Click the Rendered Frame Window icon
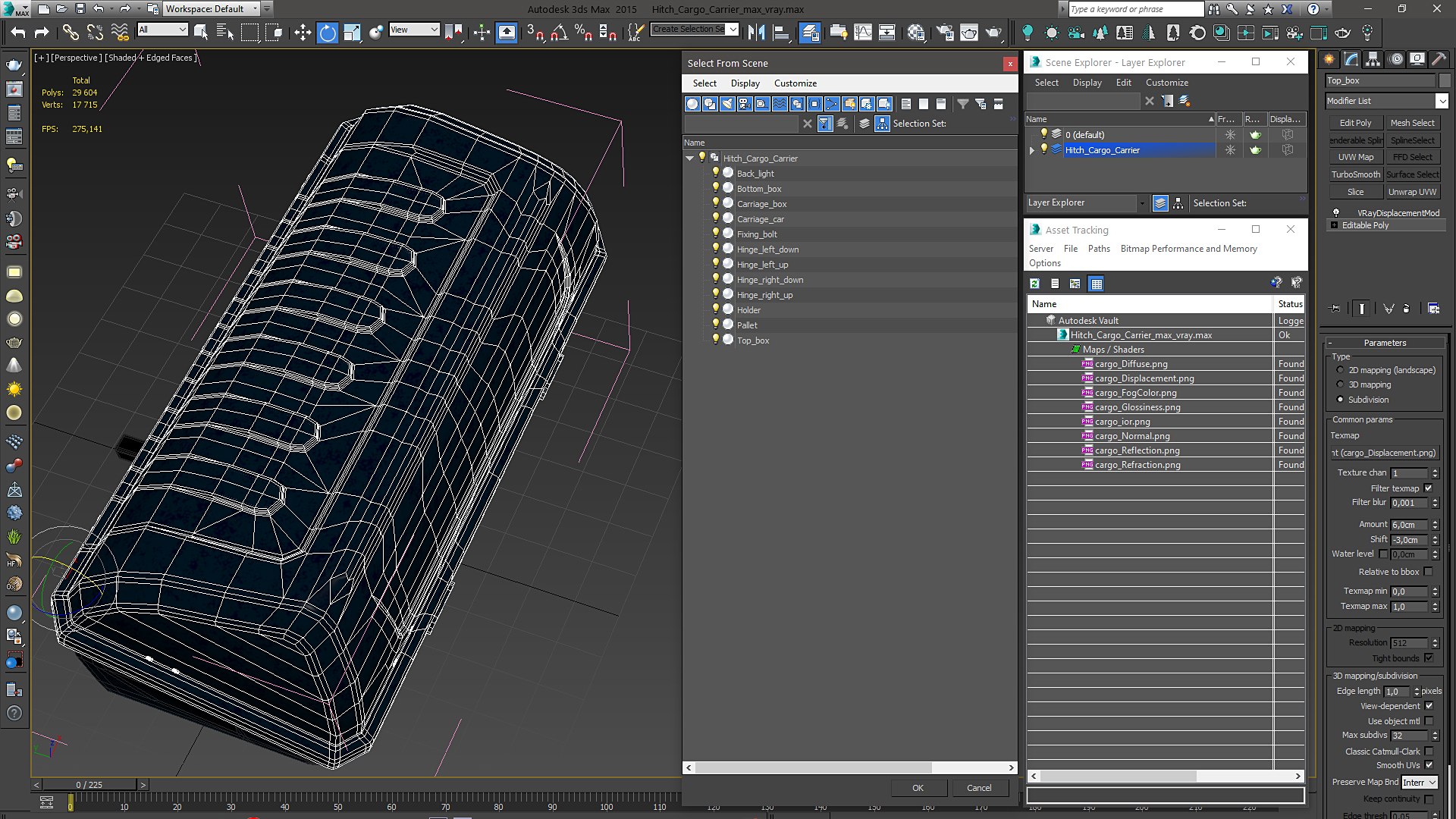Viewport: 1456px width, 819px height. tap(969, 32)
